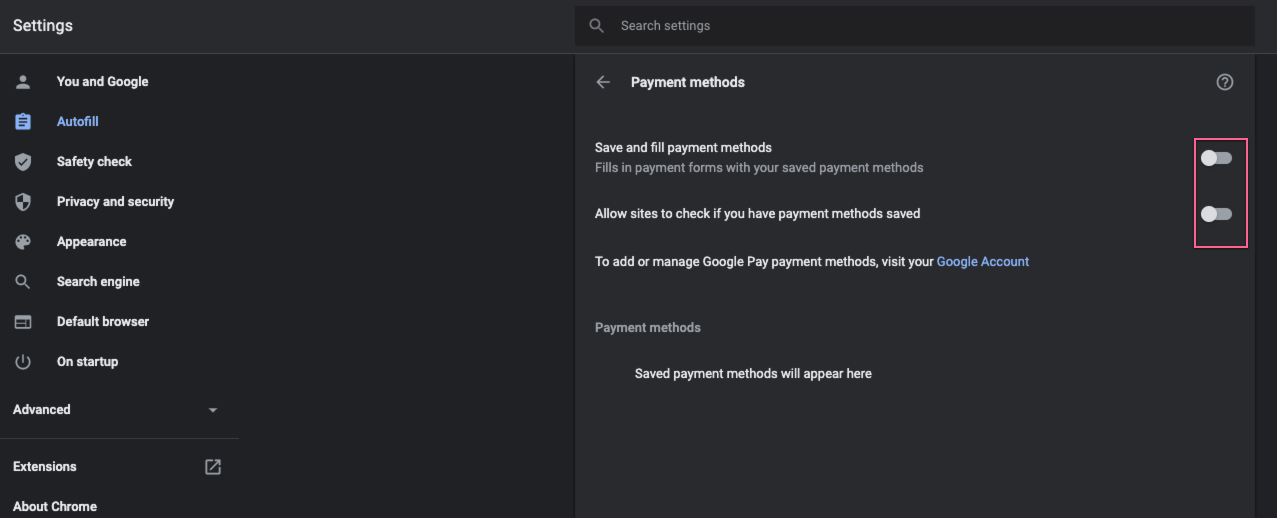Open the About Chrome page
This screenshot has height=518, width=1277.
click(55, 507)
